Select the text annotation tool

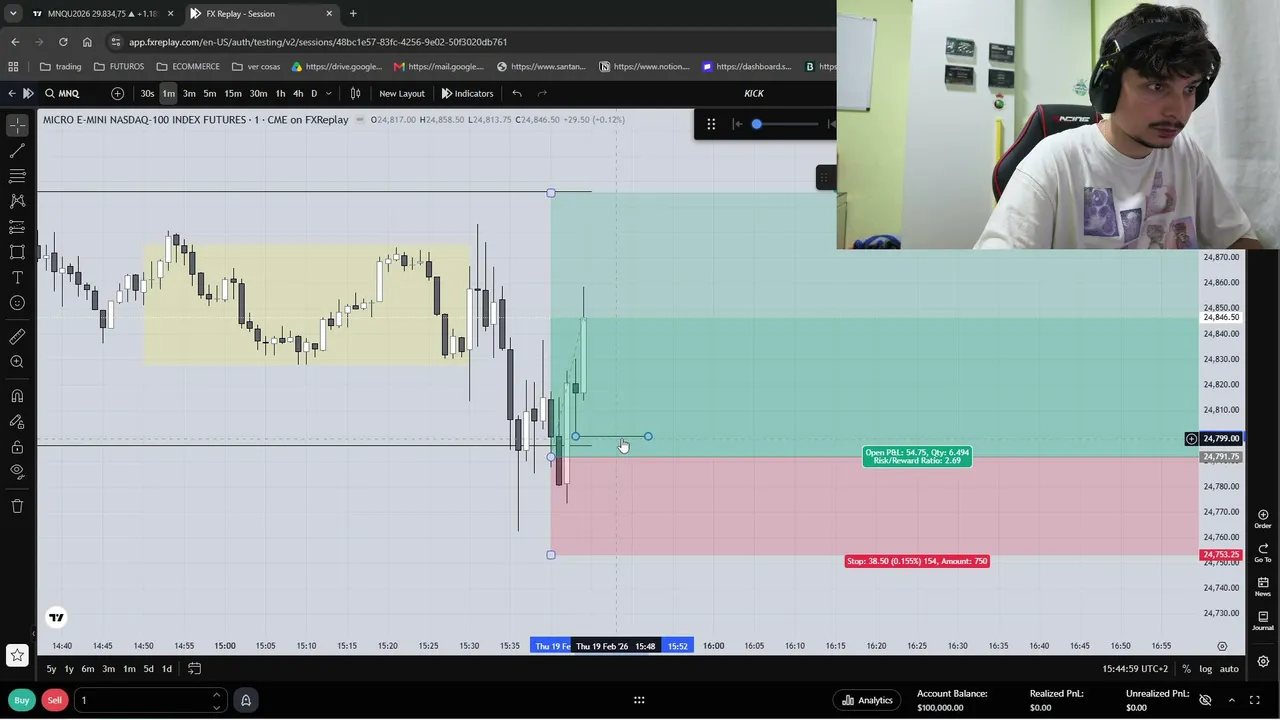17,277
